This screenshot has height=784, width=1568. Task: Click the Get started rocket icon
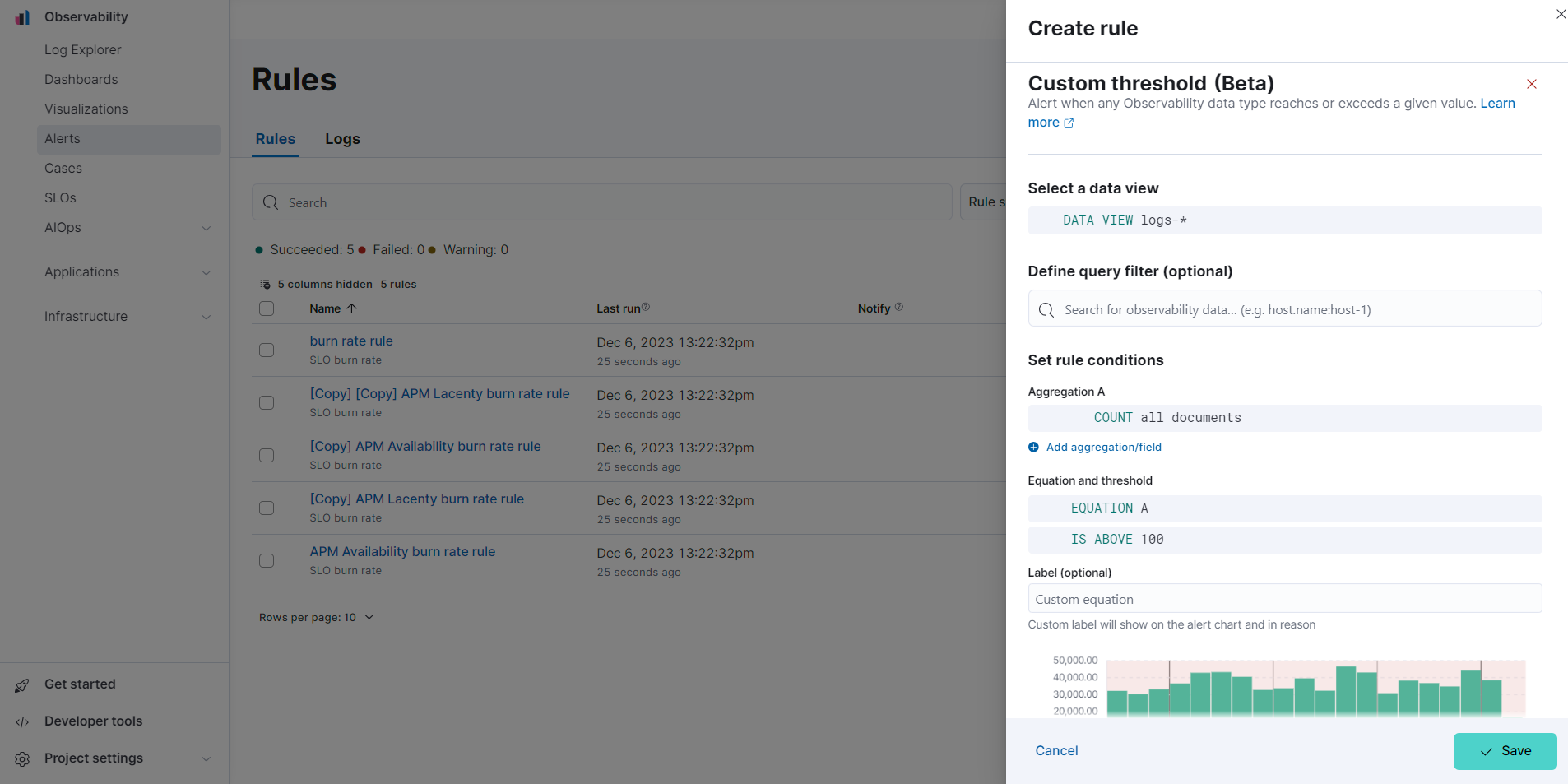[x=22, y=685]
